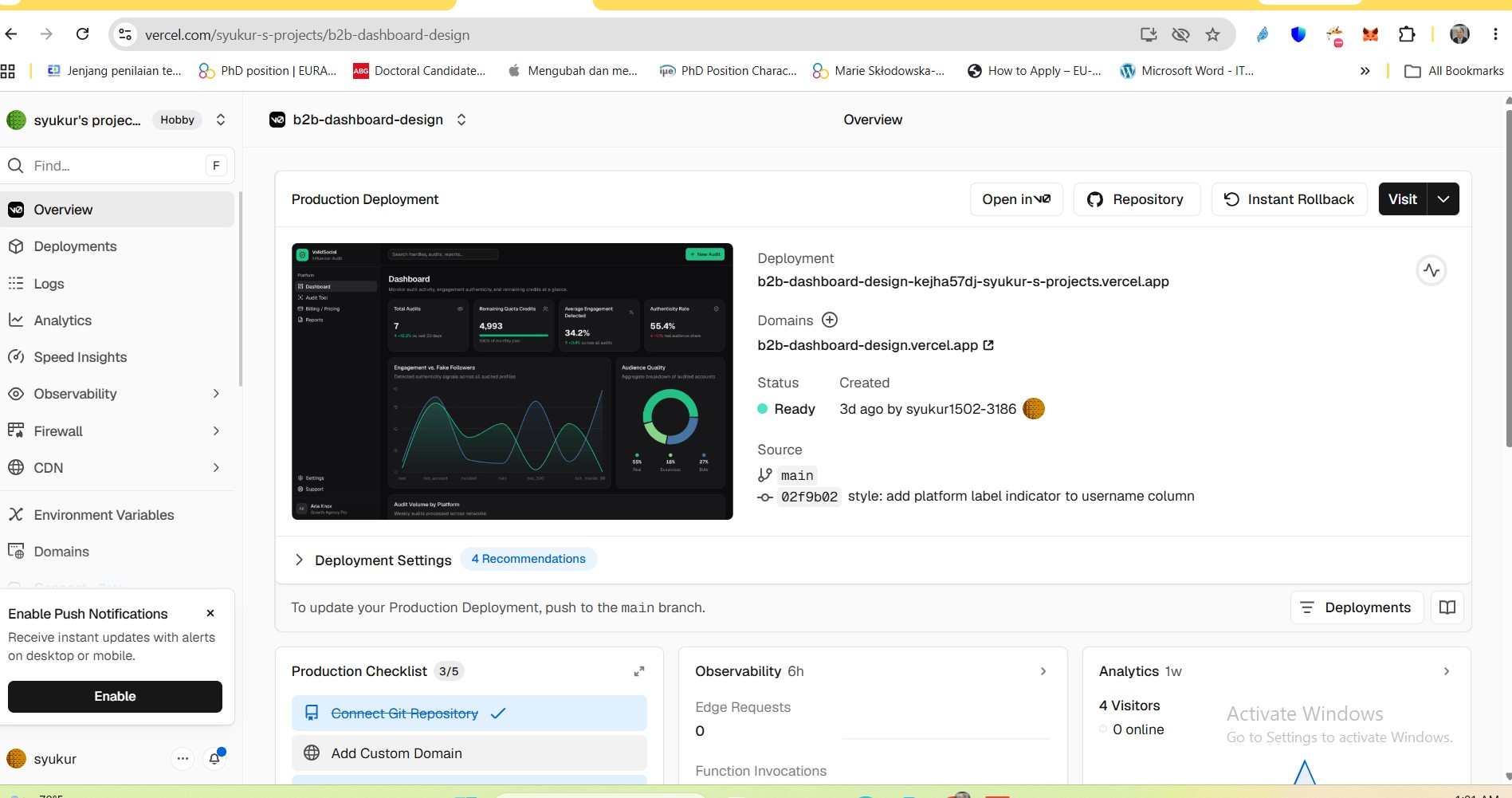Open Chrome's three-dot menu
Image resolution: width=1512 pixels, height=798 pixels.
[1495, 34]
